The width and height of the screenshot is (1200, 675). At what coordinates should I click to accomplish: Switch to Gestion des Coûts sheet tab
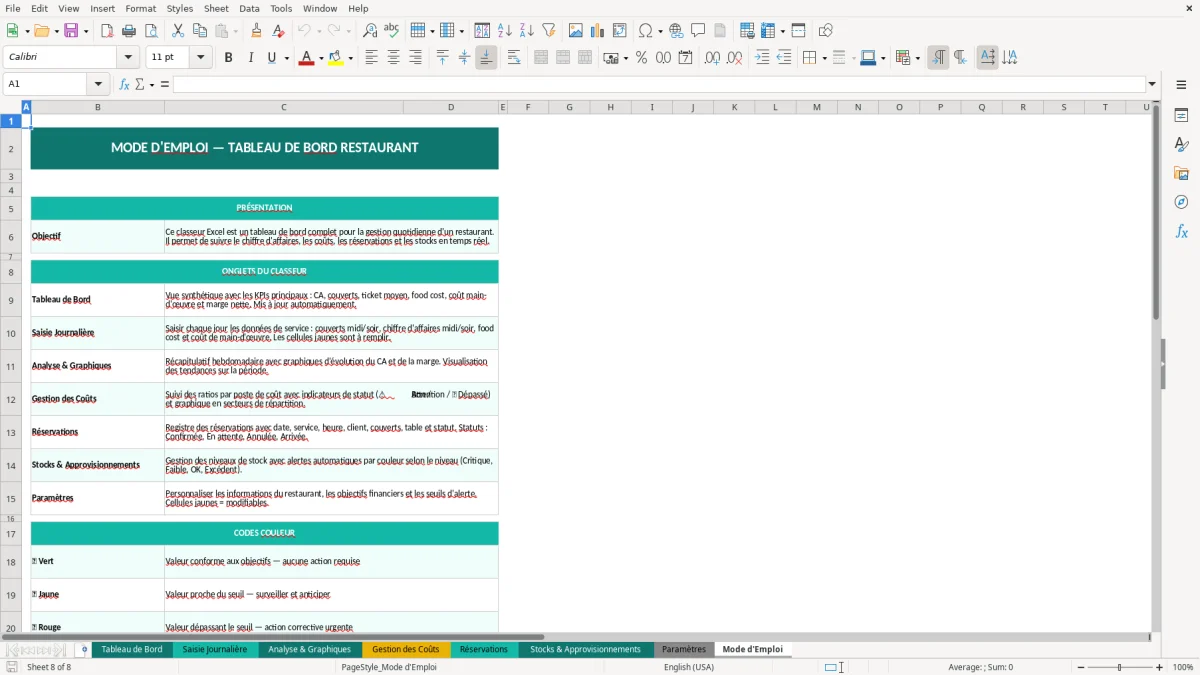(406, 649)
